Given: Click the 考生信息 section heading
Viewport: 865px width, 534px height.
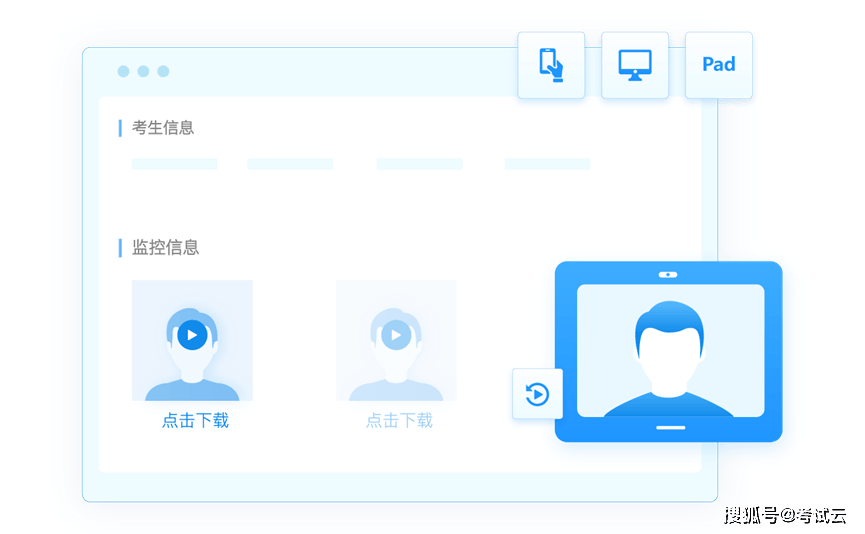Looking at the screenshot, I should (x=163, y=128).
